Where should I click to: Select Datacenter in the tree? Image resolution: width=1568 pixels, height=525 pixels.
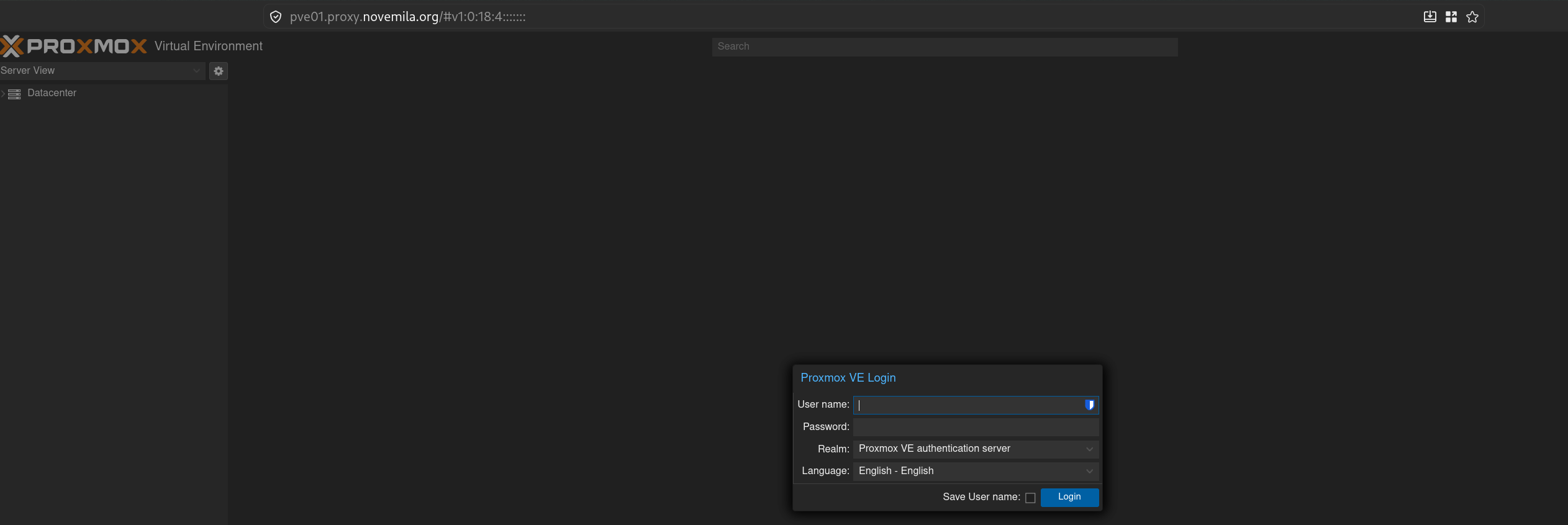pos(52,93)
